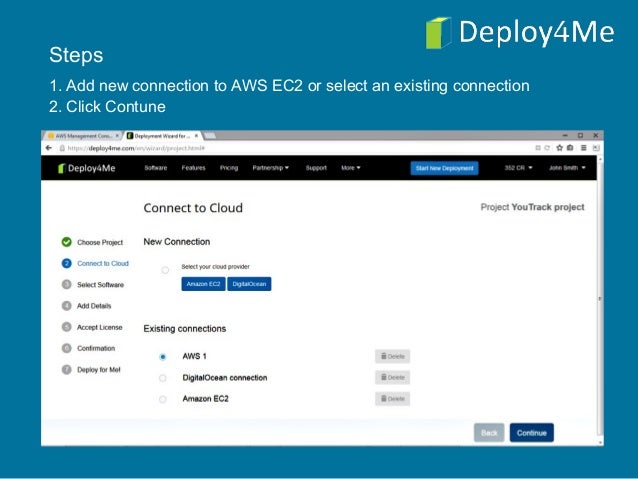Click step 2 circle for Connect to Cloud
The height and width of the screenshot is (479, 638).
[66, 263]
